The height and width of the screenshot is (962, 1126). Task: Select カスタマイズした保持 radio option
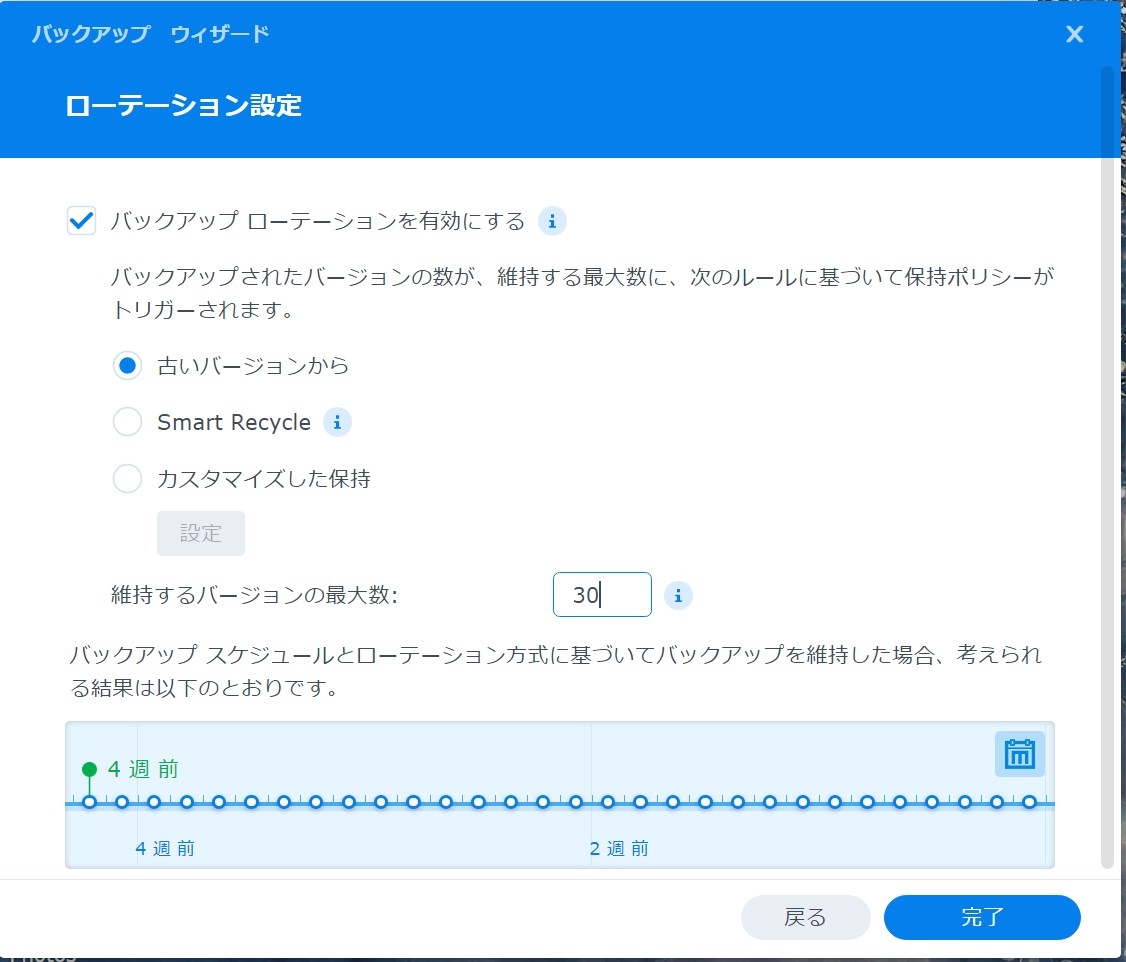click(x=127, y=479)
